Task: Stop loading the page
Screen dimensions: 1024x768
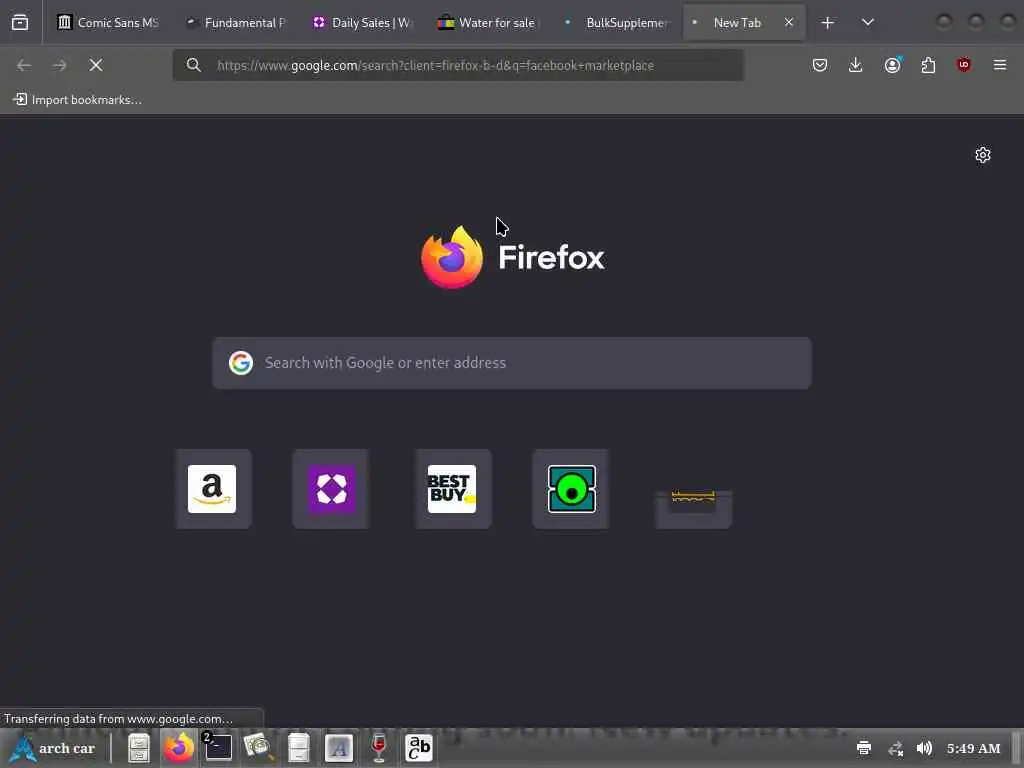Action: click(x=96, y=65)
